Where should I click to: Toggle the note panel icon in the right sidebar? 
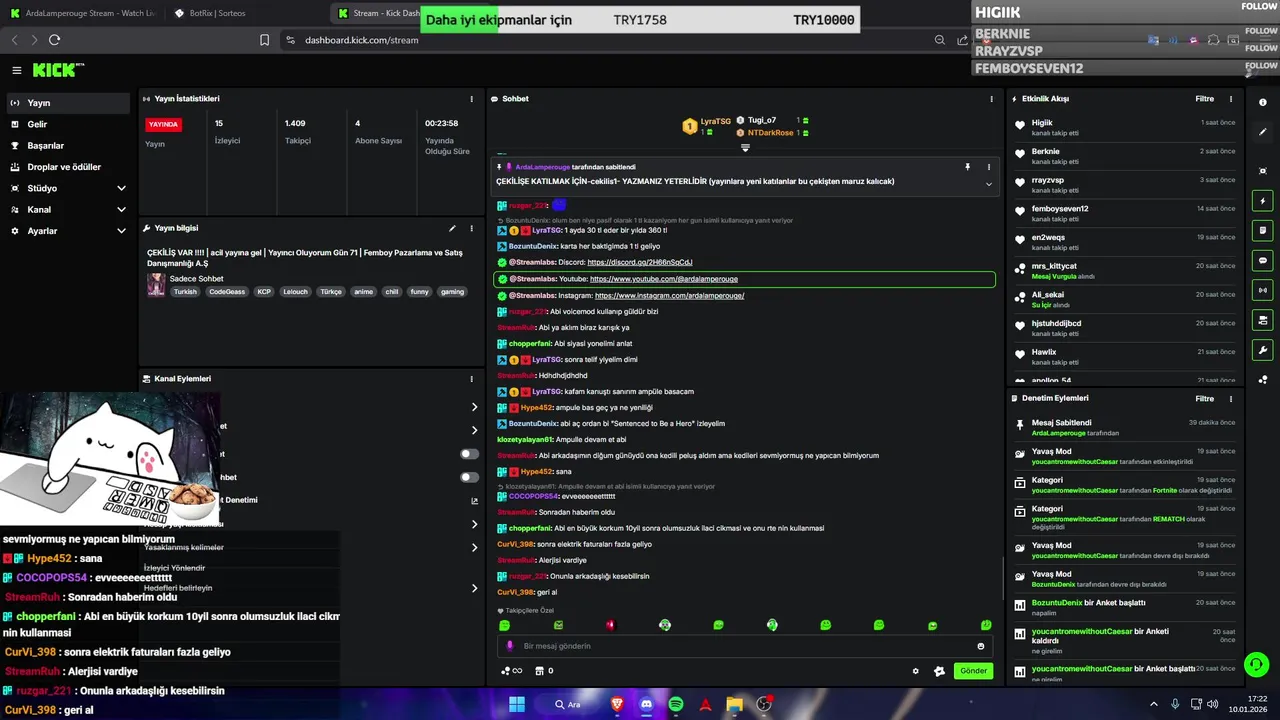1263,230
